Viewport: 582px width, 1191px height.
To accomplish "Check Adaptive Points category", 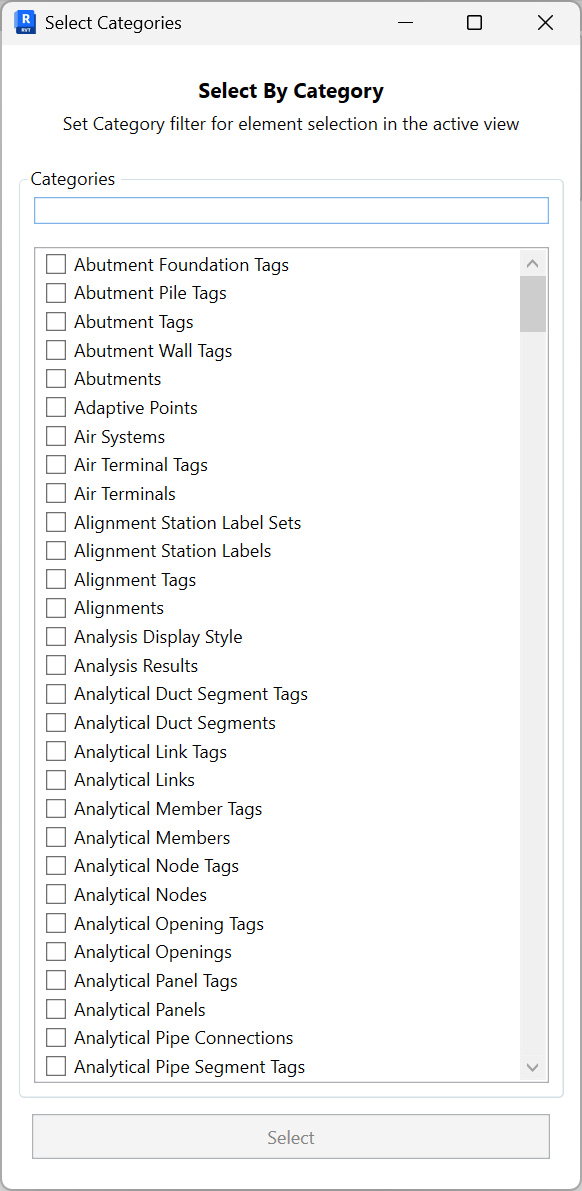I will point(56,407).
